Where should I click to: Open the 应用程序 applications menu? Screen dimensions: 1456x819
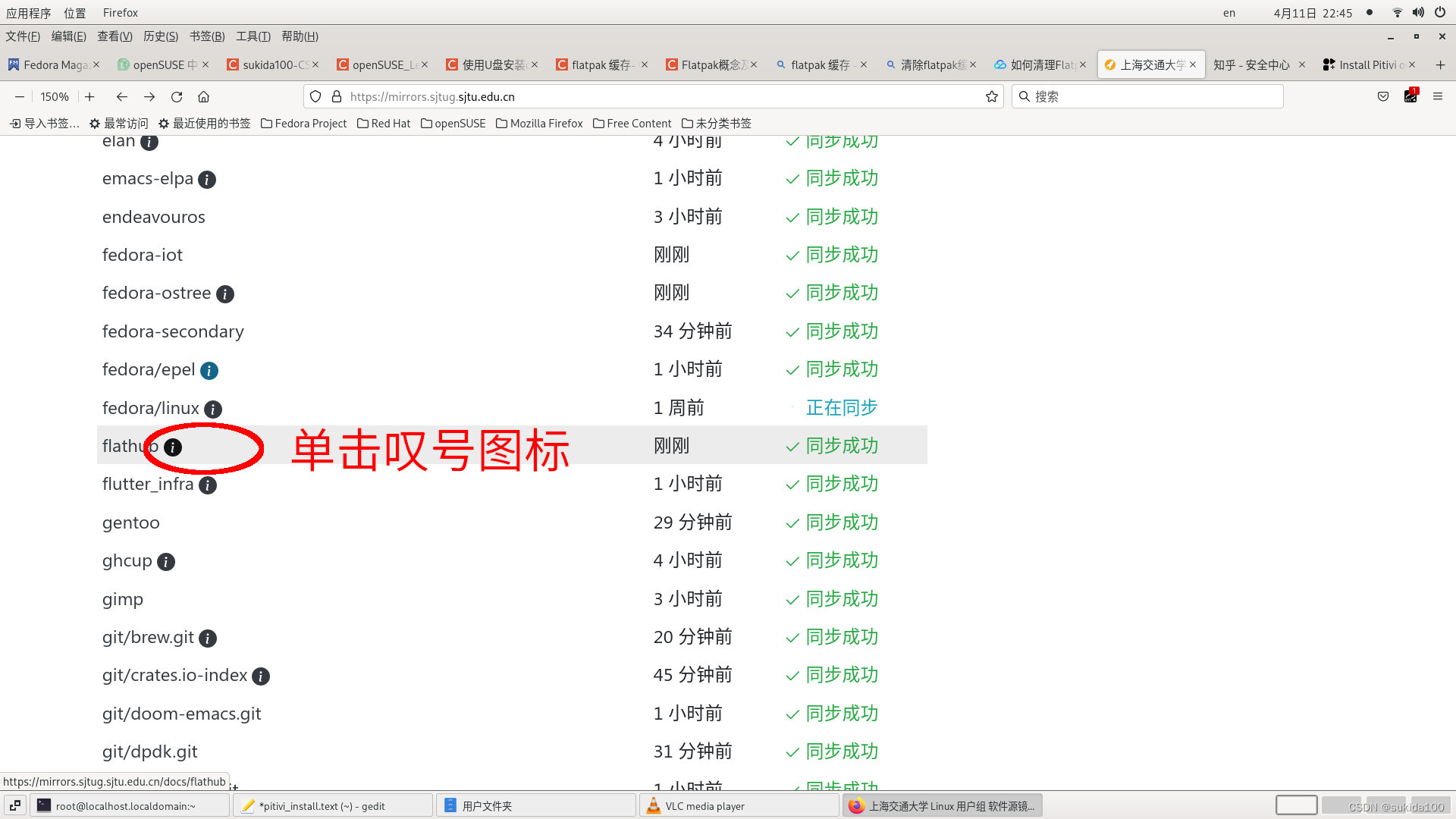click(29, 13)
